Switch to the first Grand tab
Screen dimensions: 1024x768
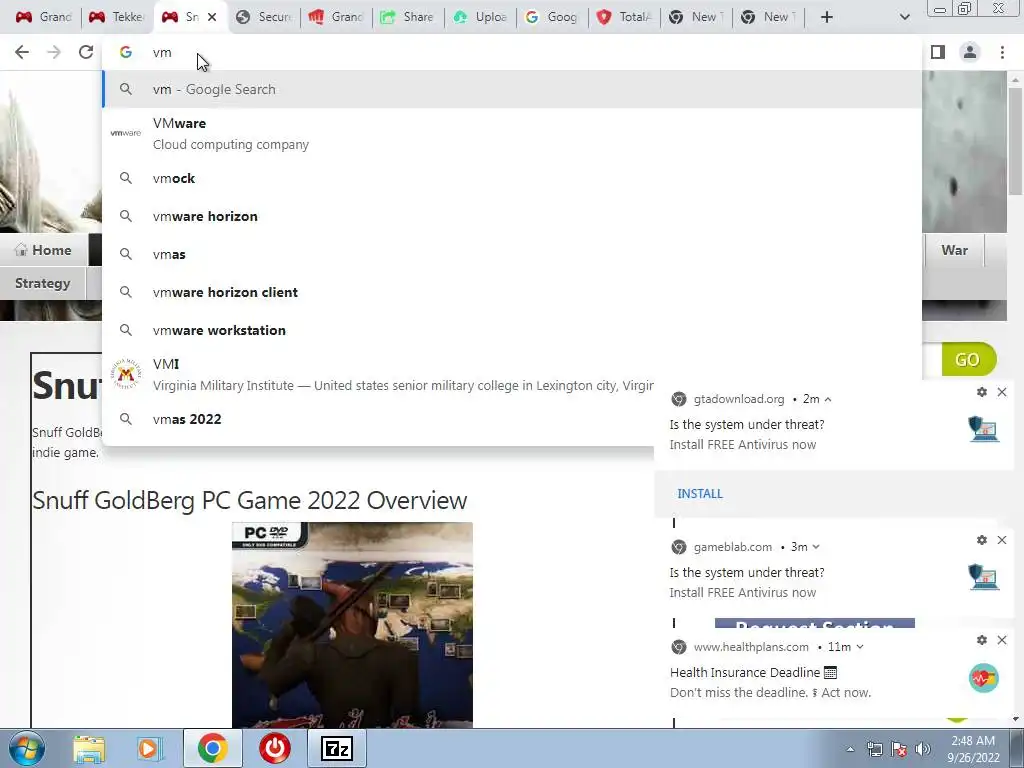[43, 17]
